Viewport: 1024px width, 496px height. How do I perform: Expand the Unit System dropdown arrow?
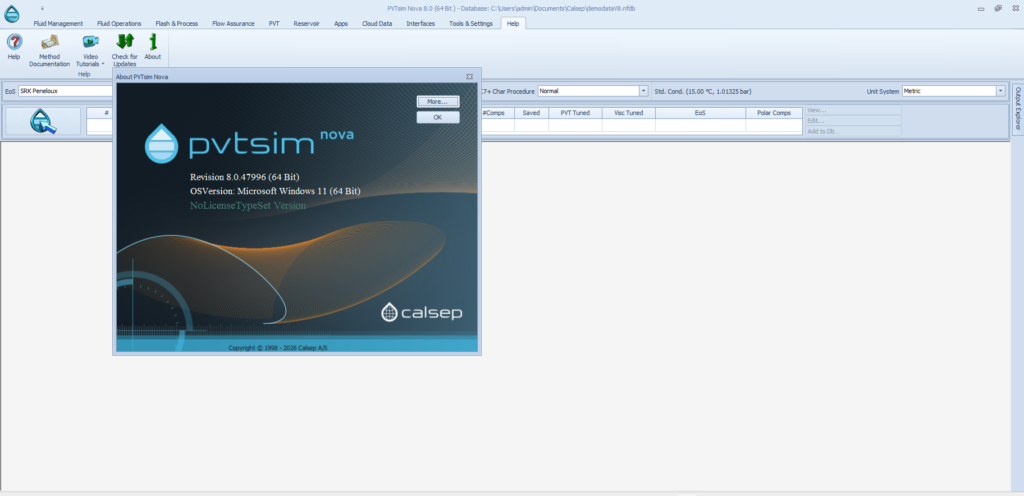point(1000,91)
